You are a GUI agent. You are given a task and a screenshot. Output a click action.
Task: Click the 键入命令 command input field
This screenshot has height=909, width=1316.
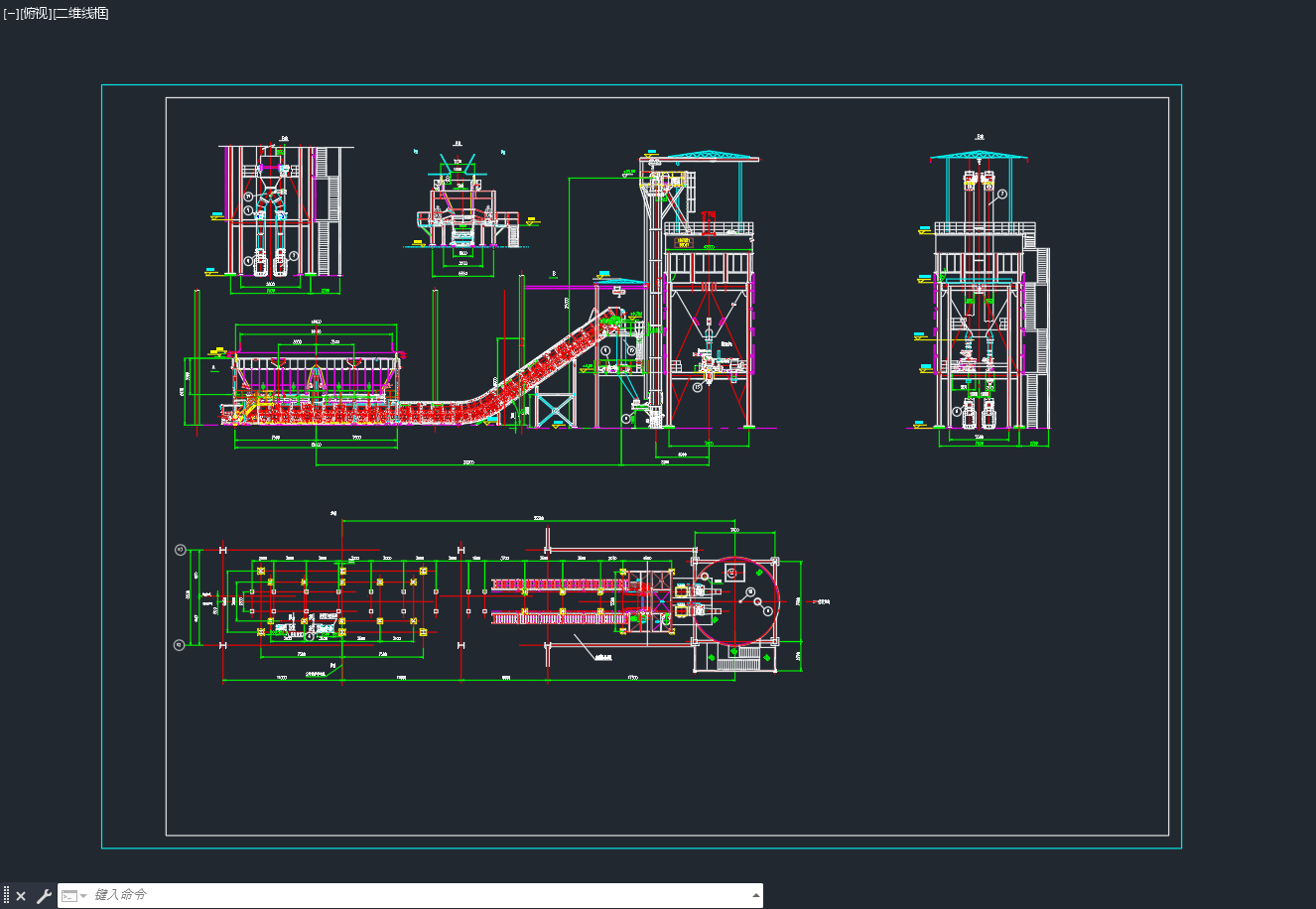[x=420, y=895]
